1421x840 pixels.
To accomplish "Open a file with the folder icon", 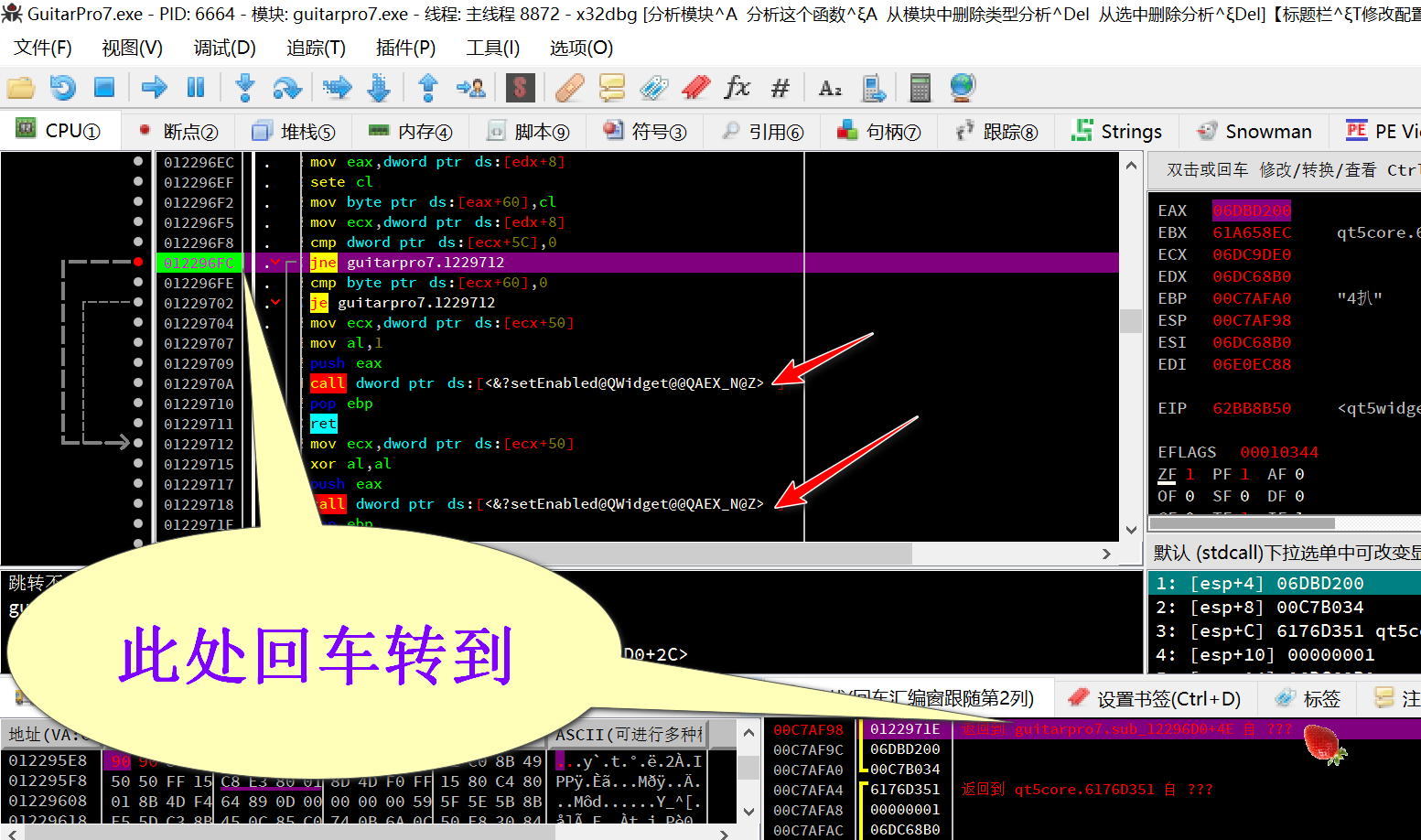I will (21, 88).
